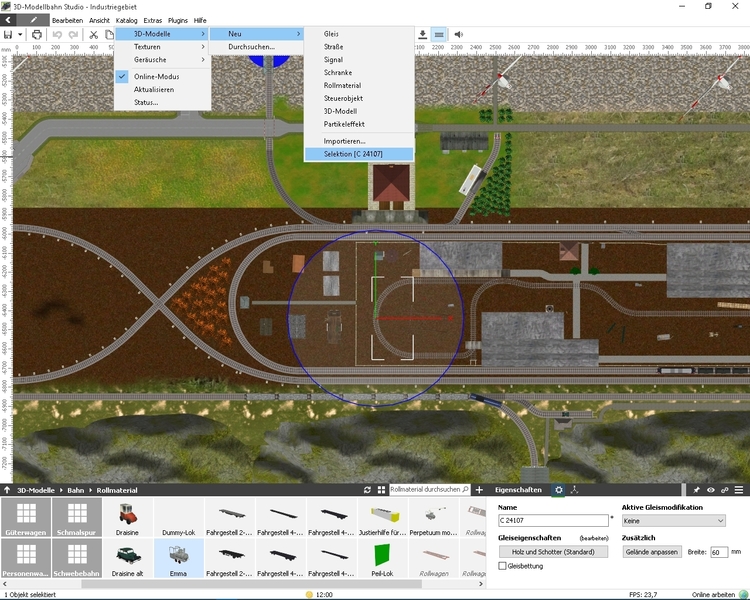Open the Aktive Gleismodifikation dropdown
This screenshot has height=600, width=750.
click(x=673, y=520)
